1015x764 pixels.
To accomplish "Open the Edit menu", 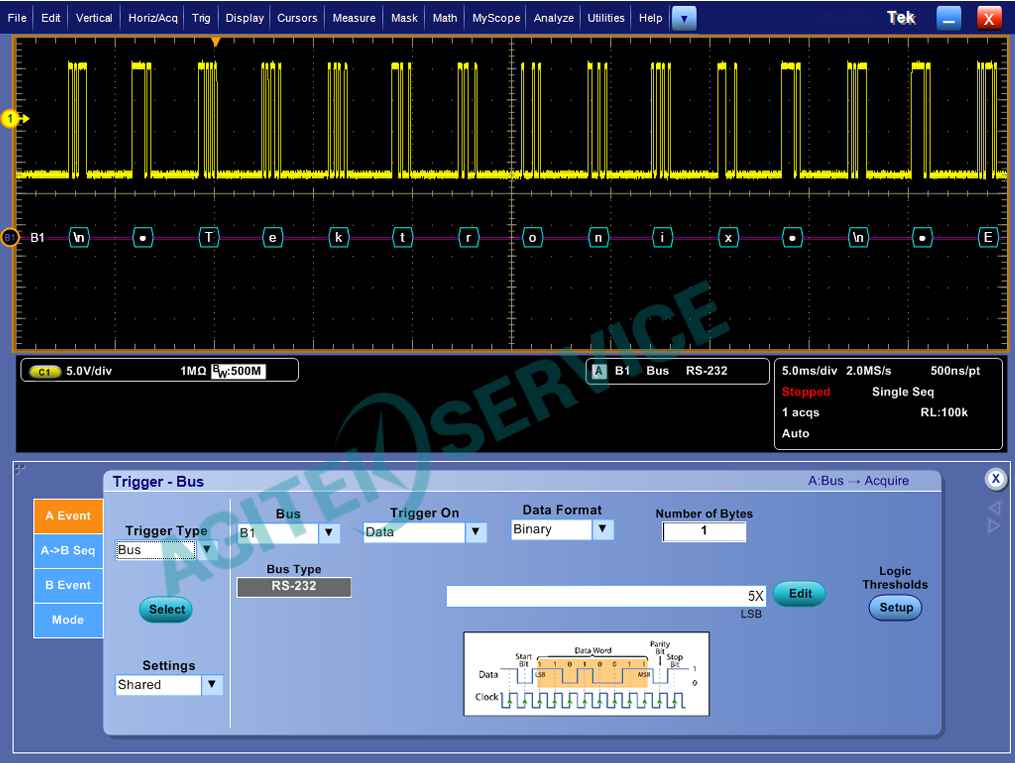I will click(50, 18).
